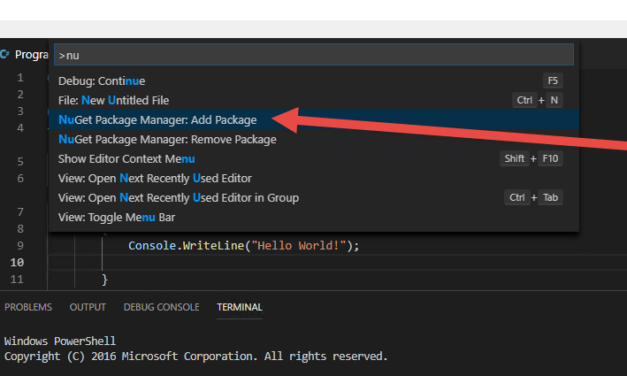Pick View: Open Next Recently Used Editor
Viewport: 627px width, 376px height.
tap(314, 178)
